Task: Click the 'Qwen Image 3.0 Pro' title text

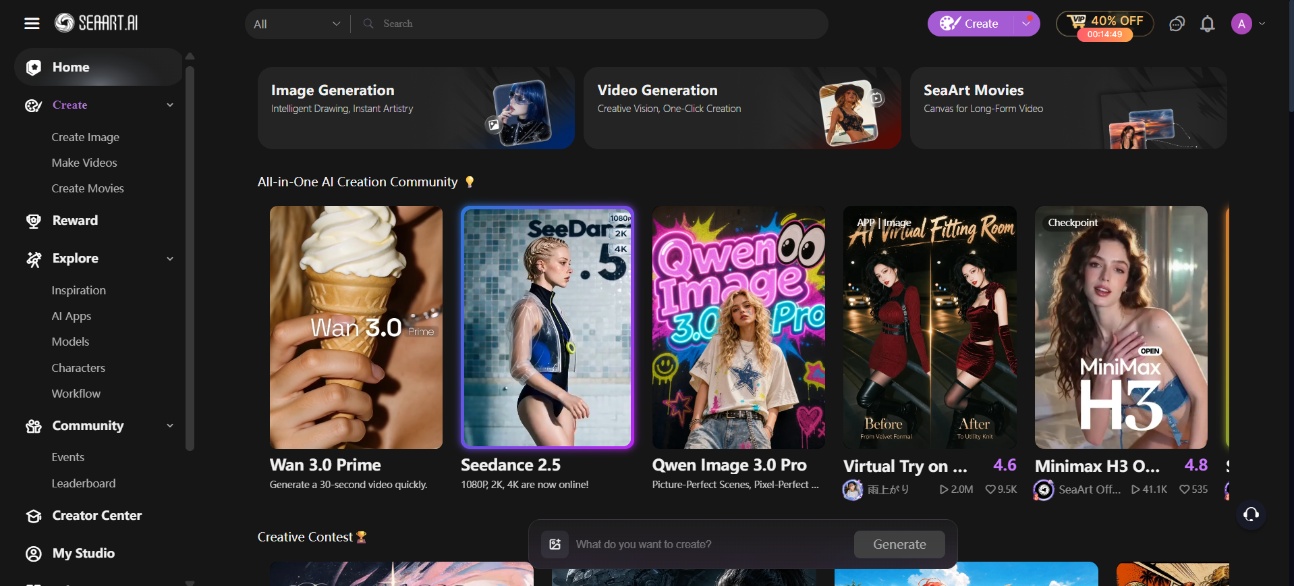Action: (x=729, y=465)
